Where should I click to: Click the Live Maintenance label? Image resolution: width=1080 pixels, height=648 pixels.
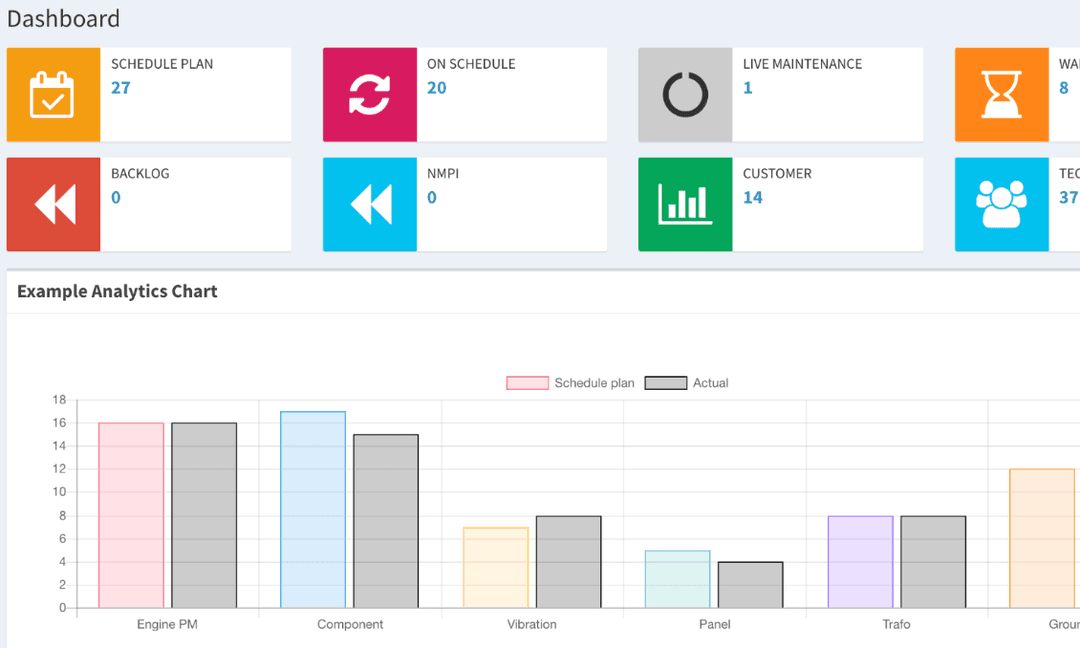pyautogui.click(x=802, y=64)
